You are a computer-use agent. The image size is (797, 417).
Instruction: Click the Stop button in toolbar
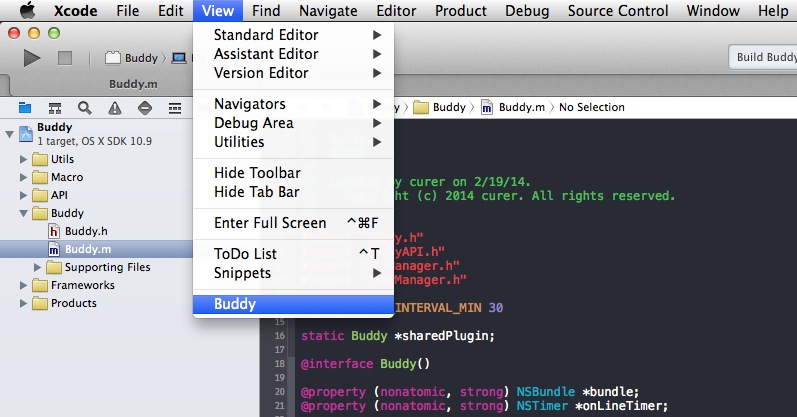(65, 58)
